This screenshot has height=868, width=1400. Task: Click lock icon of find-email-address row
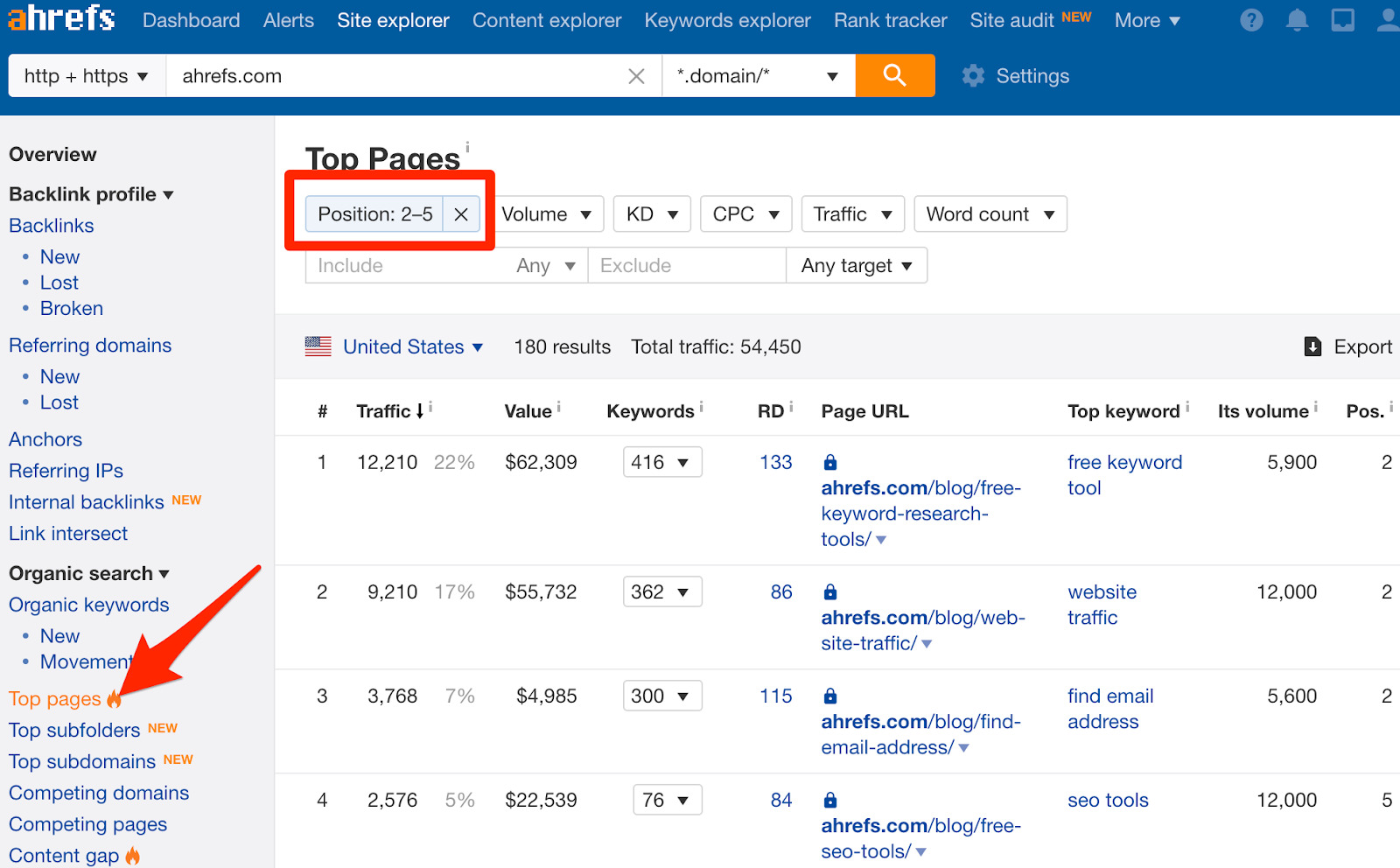[830, 696]
